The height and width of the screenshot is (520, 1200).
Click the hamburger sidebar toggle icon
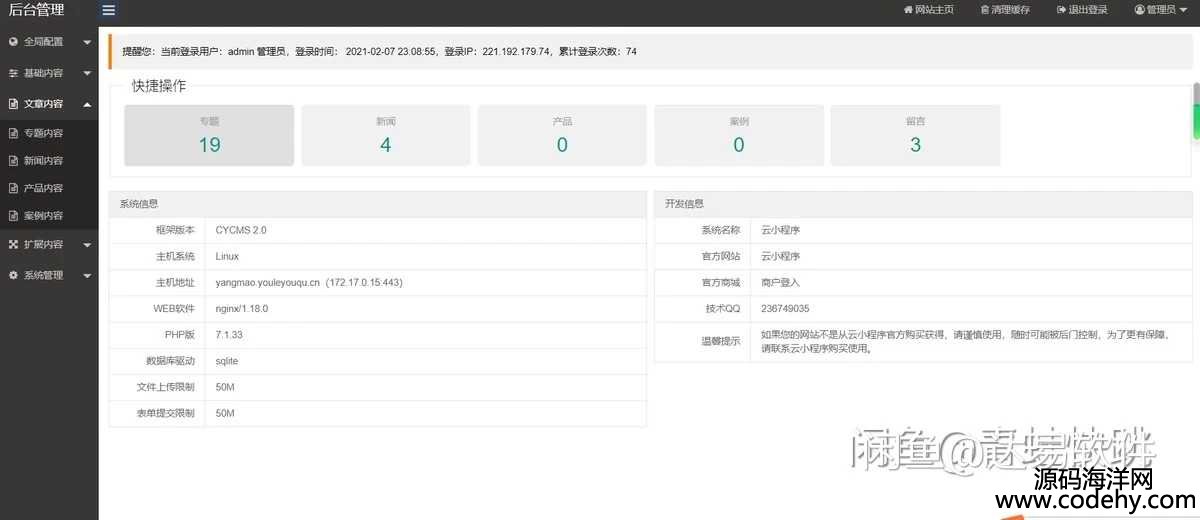pyautogui.click(x=109, y=10)
